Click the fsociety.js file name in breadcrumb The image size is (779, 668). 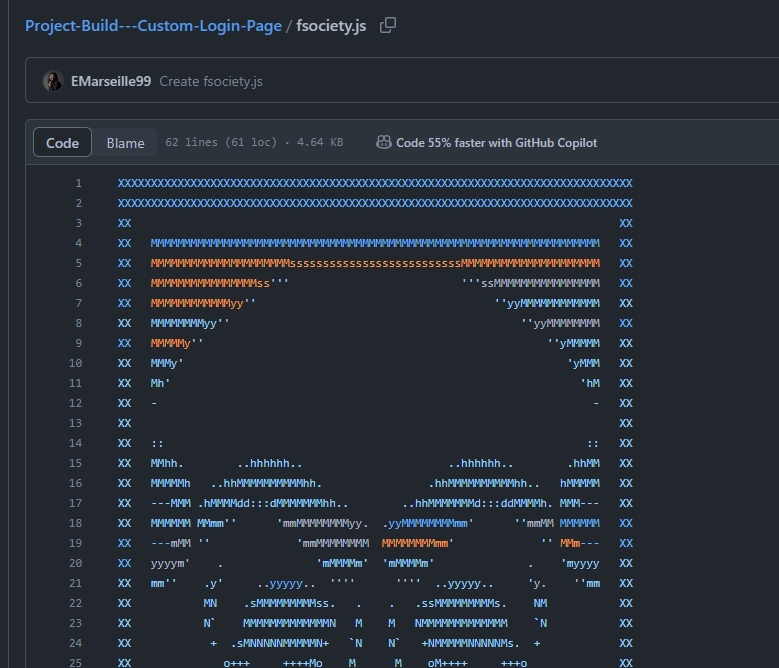(x=331, y=26)
